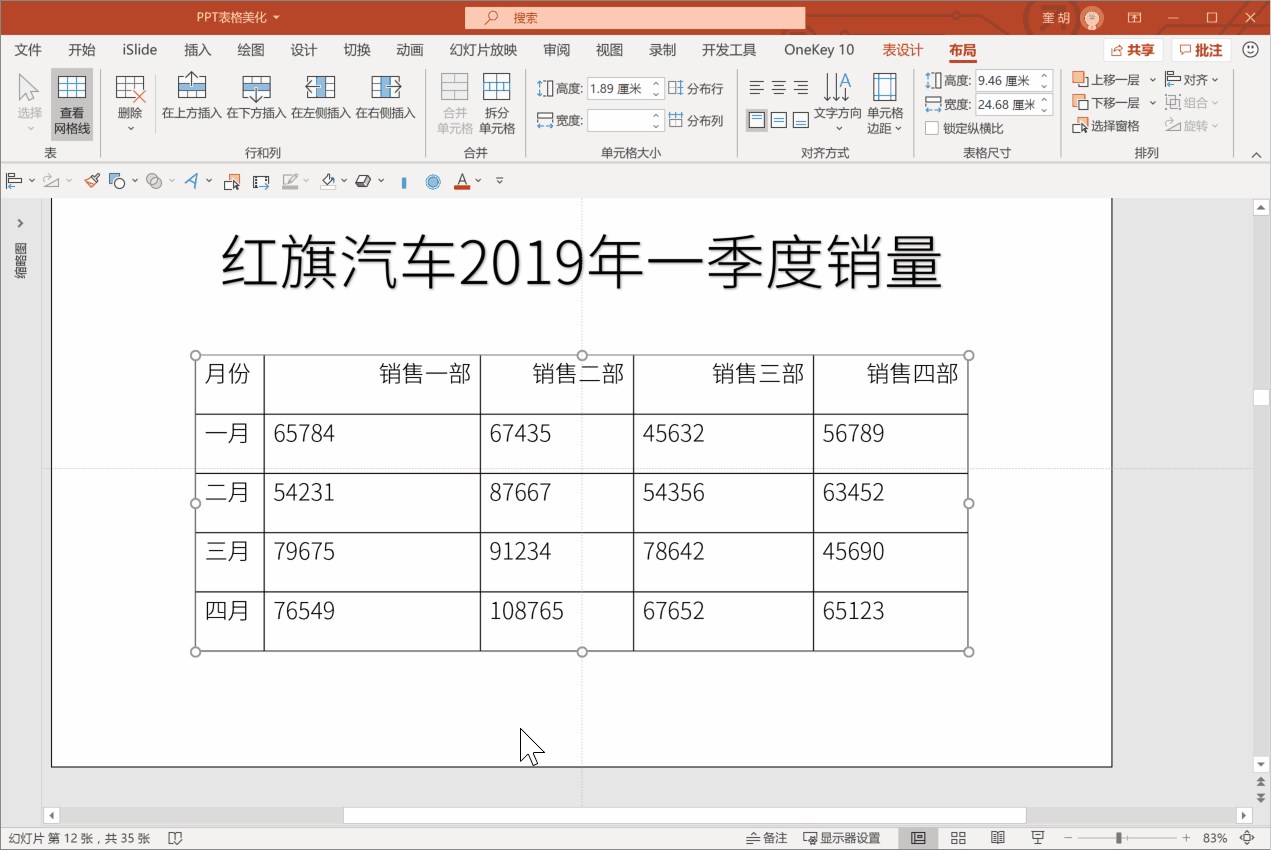Screen dimensions: 1271x850
Task: Open customize quick access toolbar dropdown
Action: pos(499,181)
